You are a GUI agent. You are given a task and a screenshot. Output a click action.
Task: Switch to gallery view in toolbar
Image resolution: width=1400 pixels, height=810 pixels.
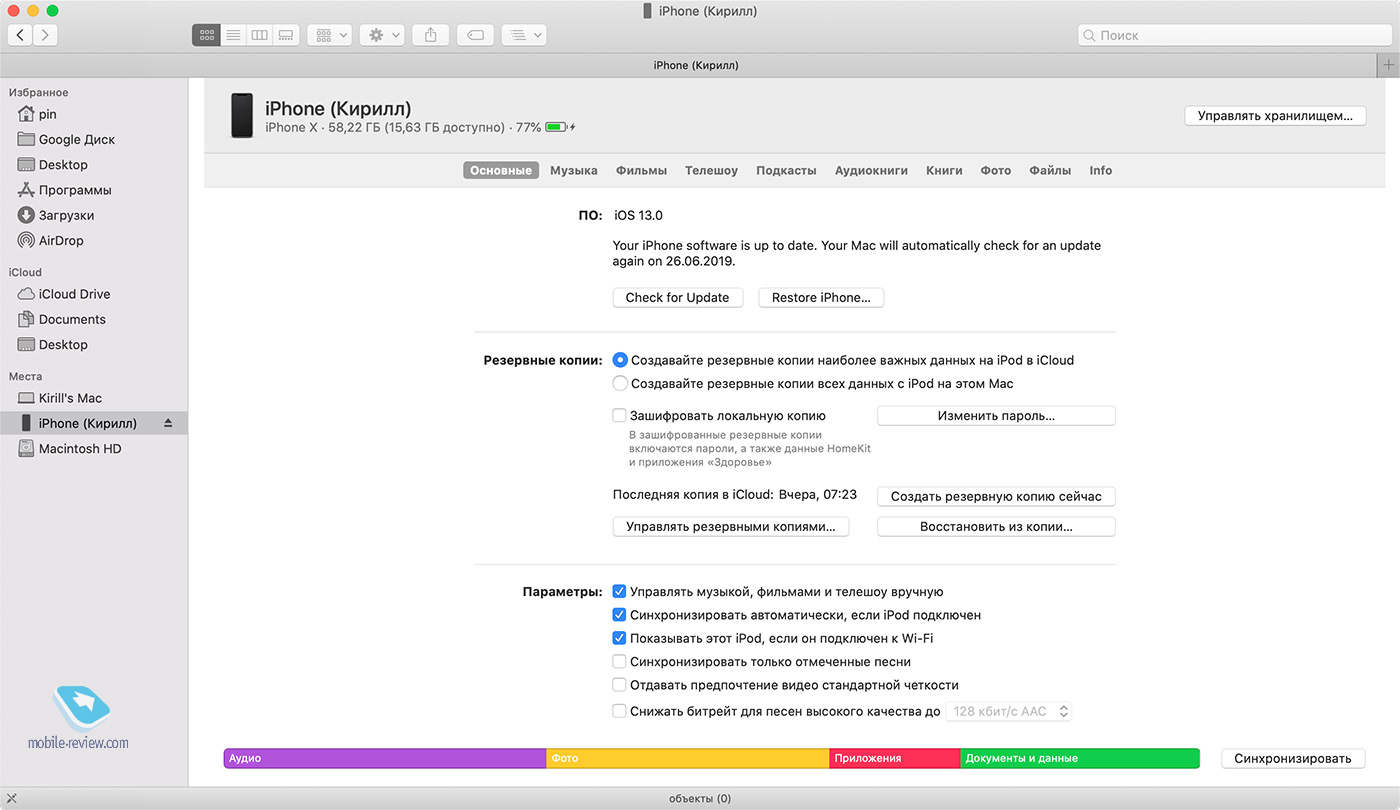point(286,35)
